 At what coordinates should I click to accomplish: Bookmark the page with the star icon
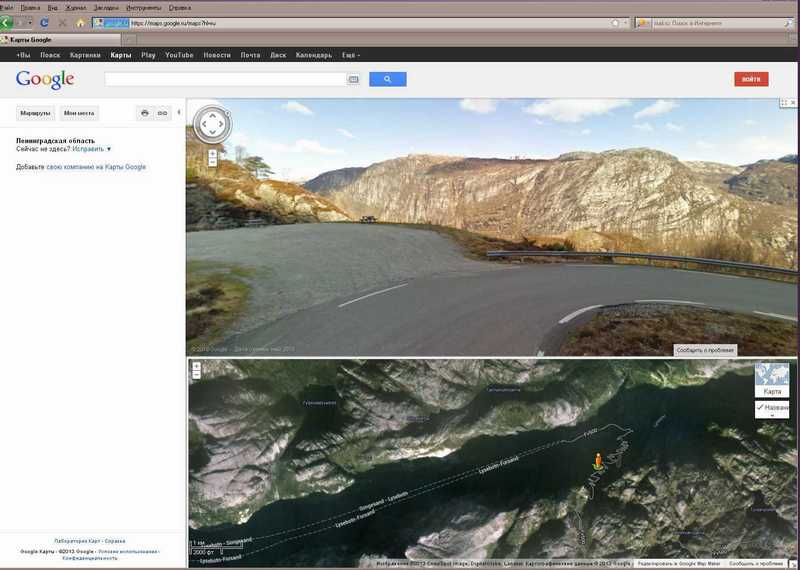click(615, 22)
